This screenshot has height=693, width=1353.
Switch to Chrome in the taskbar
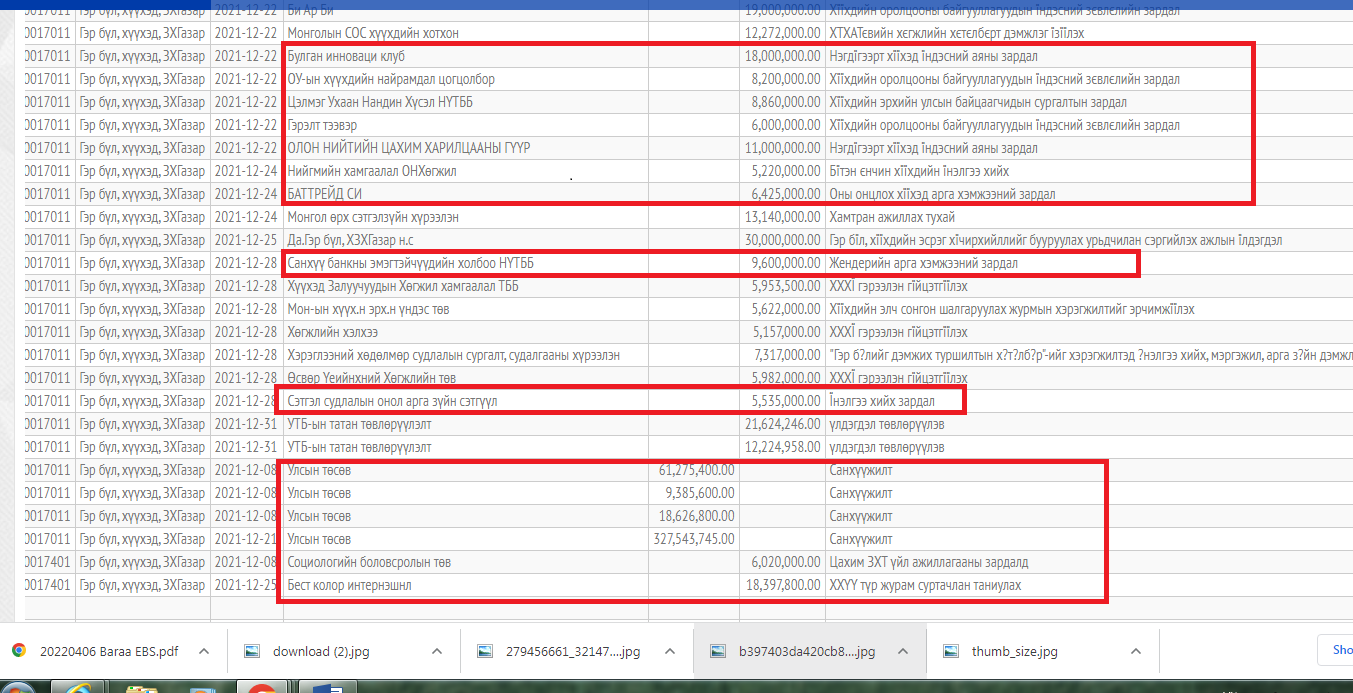coord(262,687)
